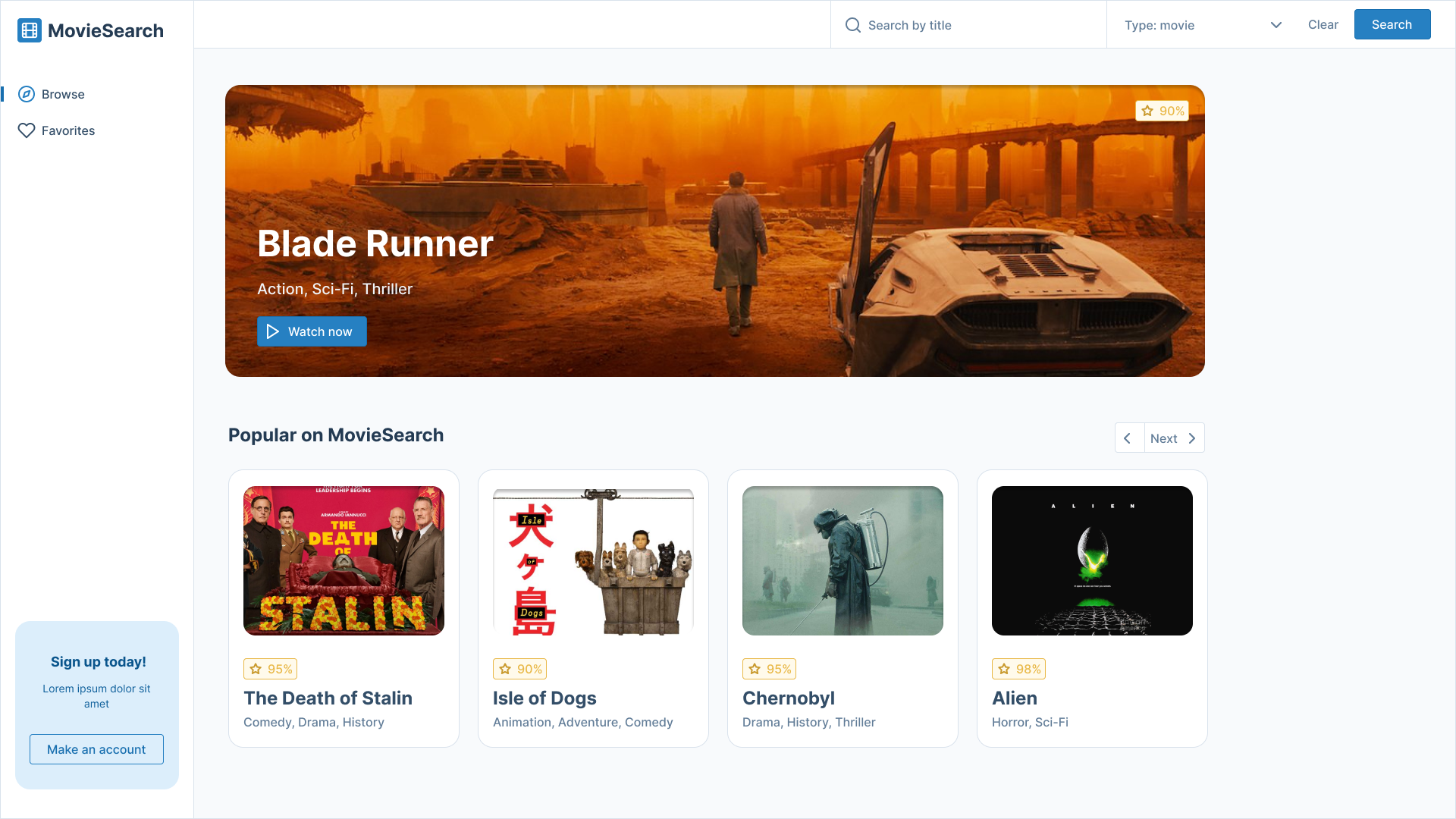Viewport: 1456px width, 819px height.
Task: Click the MovieSearch film logo icon
Action: [x=30, y=30]
